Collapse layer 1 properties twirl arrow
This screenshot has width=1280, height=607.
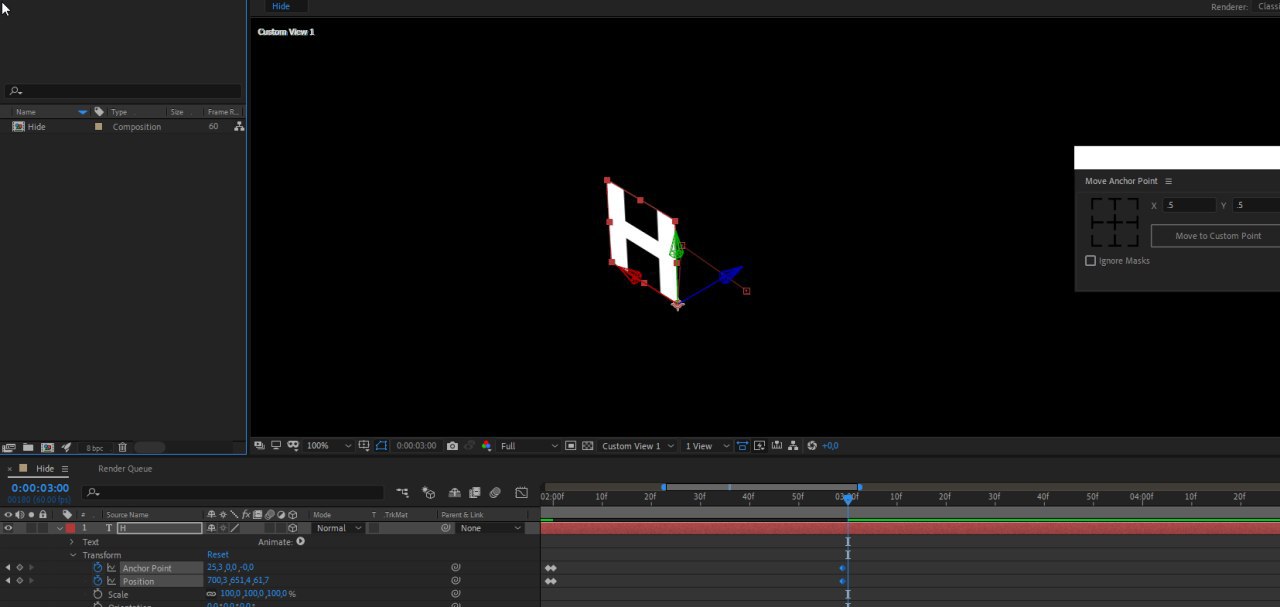coord(60,528)
